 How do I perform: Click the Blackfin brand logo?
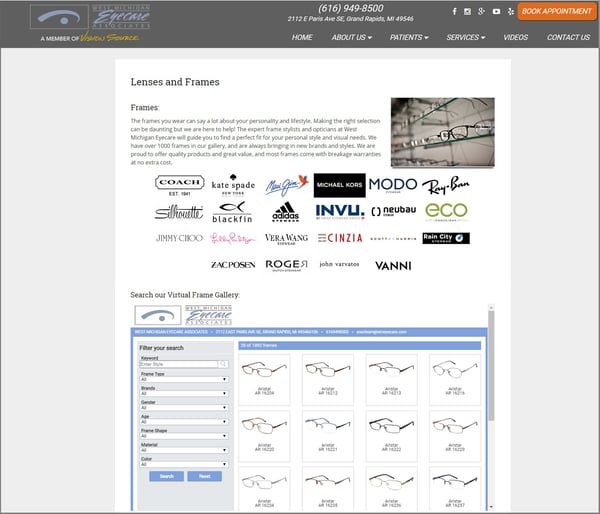(x=232, y=212)
